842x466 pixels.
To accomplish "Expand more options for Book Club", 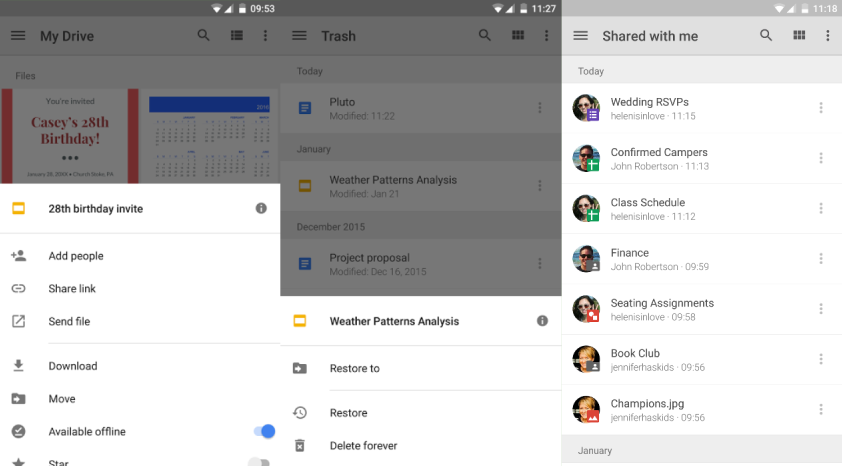I will [x=821, y=359].
